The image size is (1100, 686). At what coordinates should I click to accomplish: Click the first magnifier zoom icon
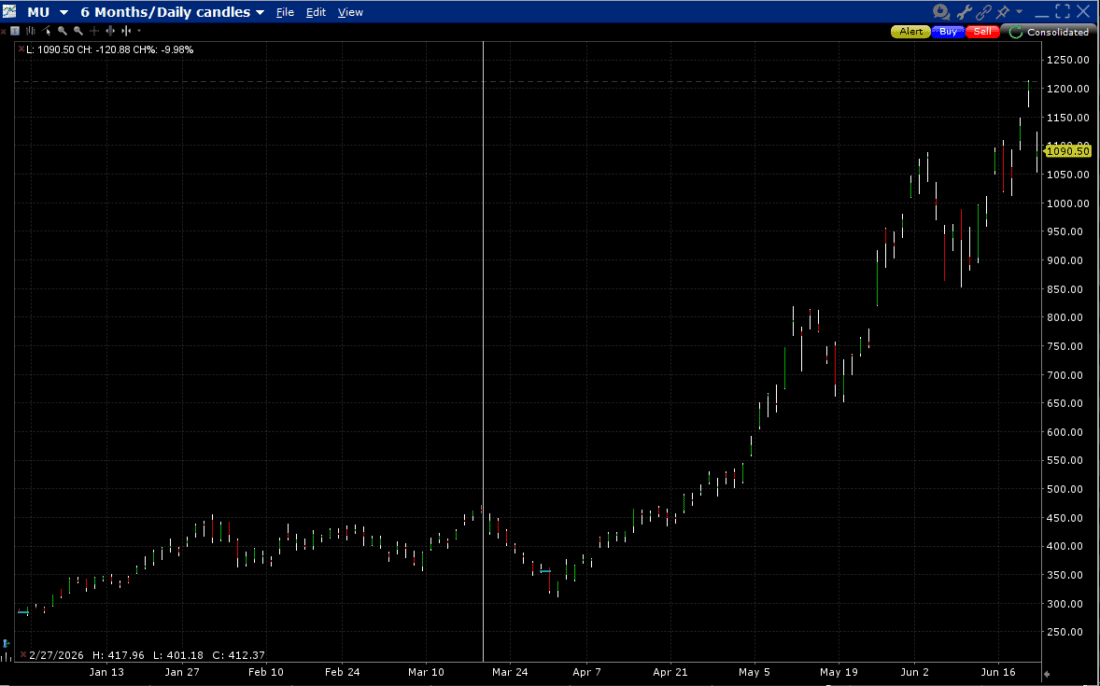click(x=62, y=31)
